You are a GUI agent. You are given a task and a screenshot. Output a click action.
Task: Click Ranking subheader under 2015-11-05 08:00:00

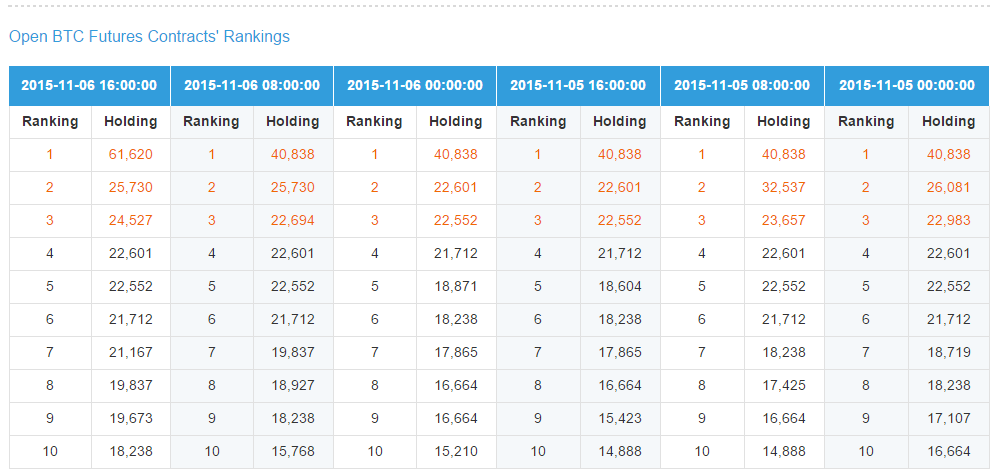(702, 121)
